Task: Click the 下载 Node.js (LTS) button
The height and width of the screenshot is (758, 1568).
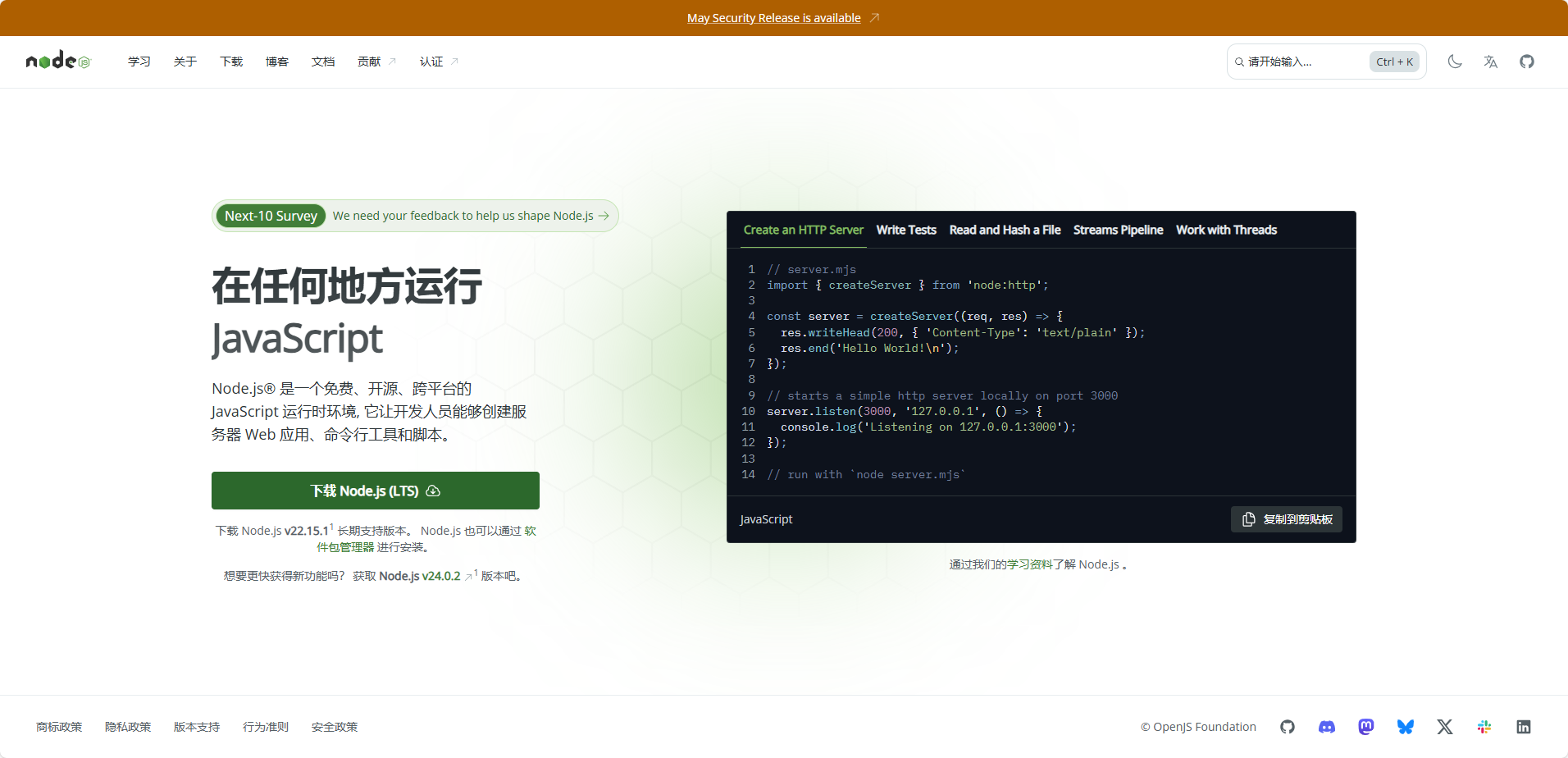Action: point(376,491)
